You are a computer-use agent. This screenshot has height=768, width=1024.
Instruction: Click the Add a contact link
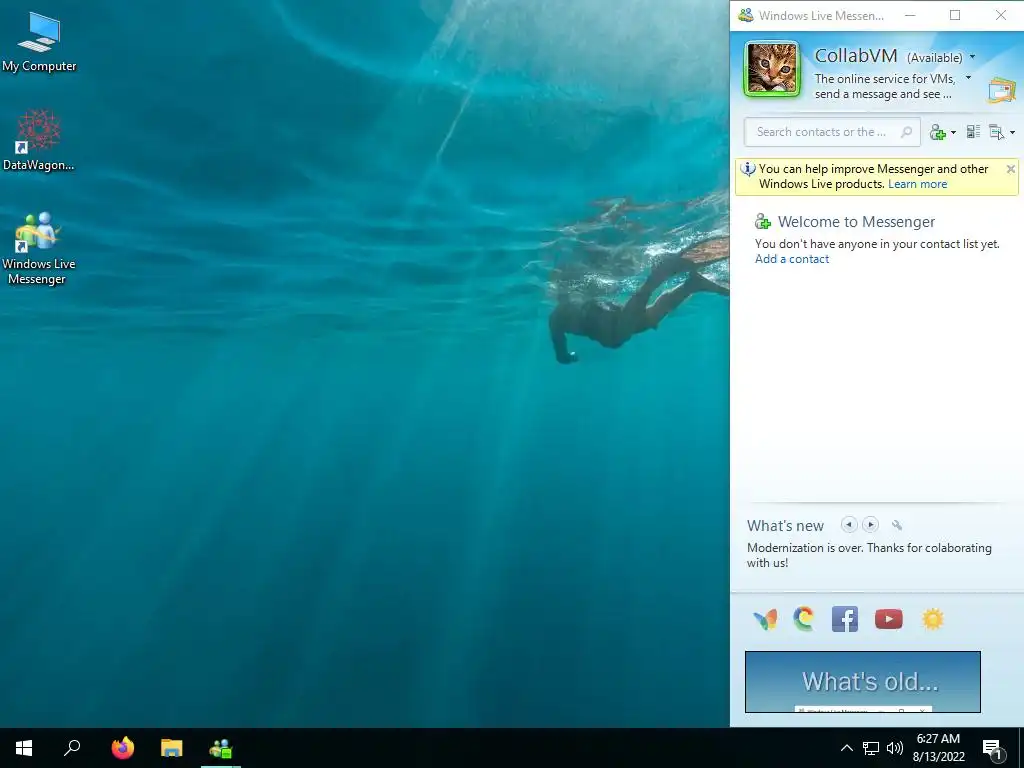coord(792,259)
